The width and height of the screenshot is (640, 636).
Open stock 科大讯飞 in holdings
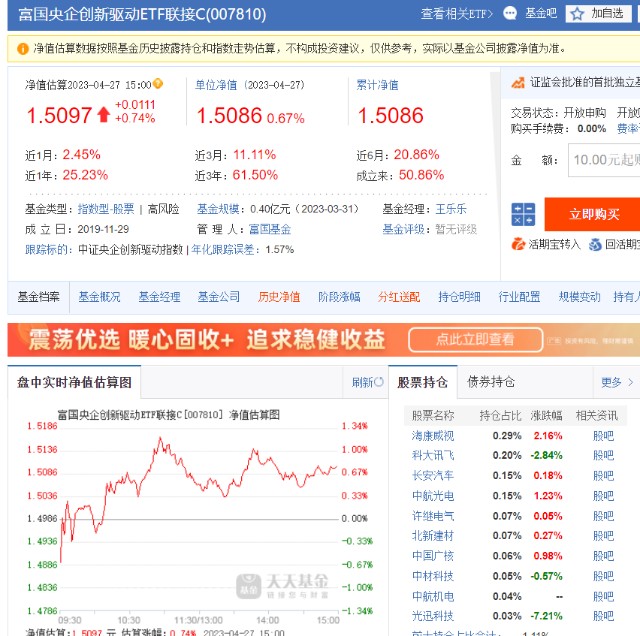[433, 456]
